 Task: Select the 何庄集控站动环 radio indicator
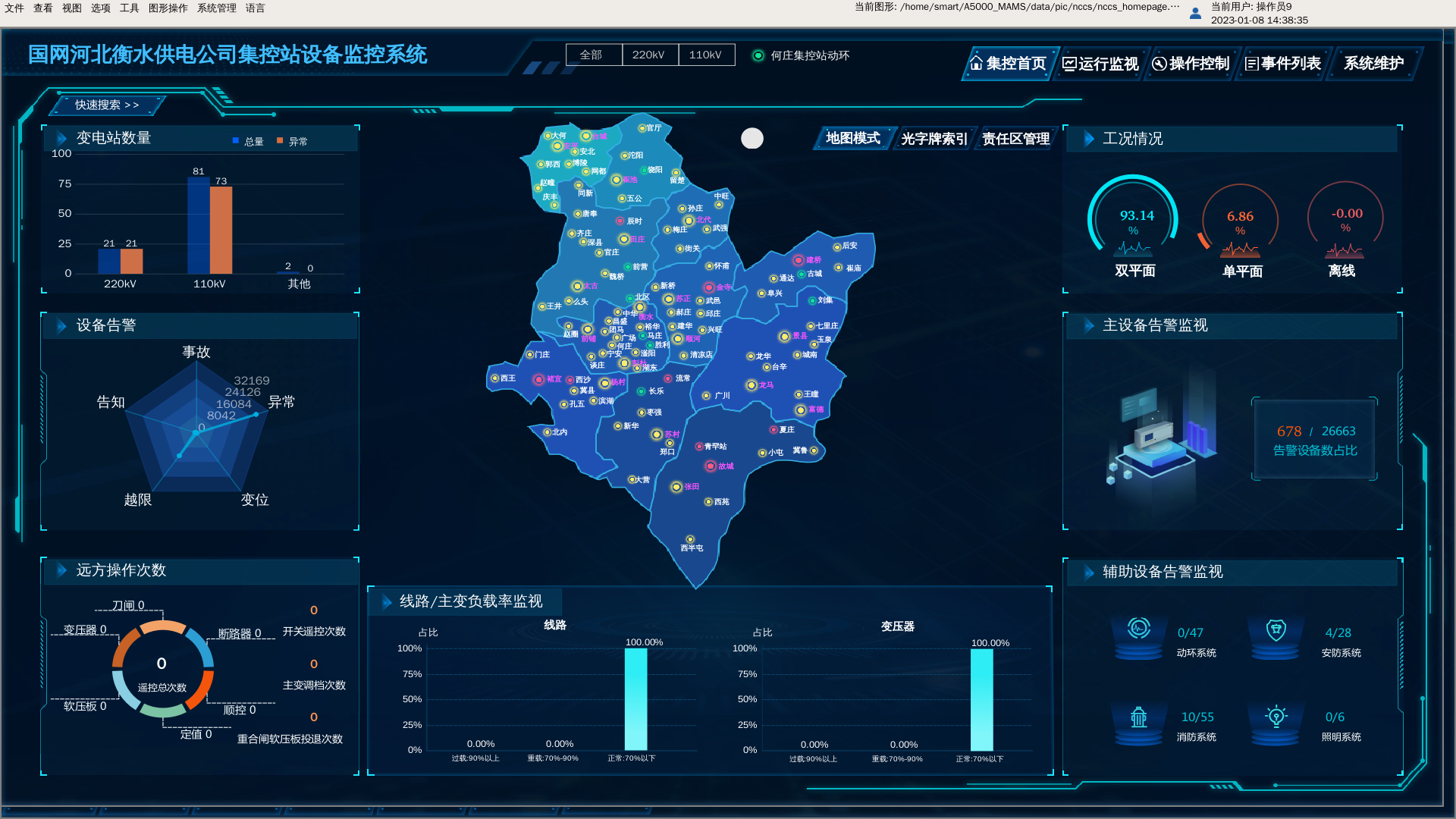(758, 55)
